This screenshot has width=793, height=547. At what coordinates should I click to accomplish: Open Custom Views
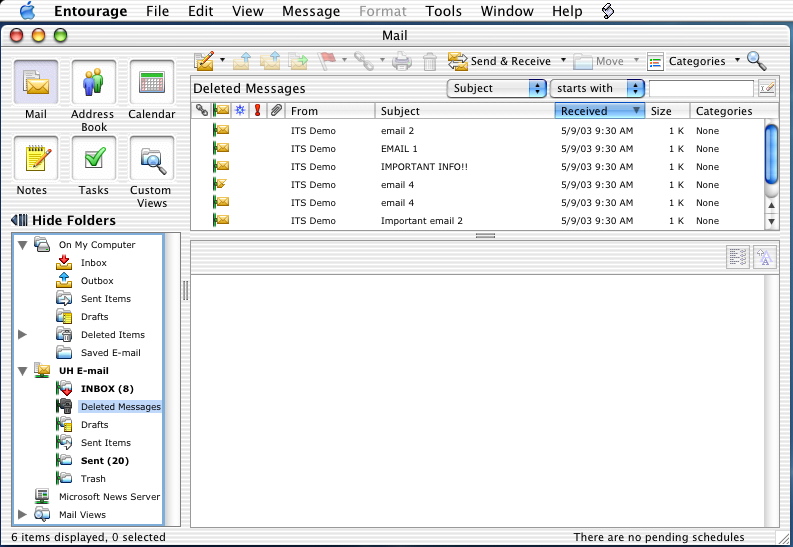(152, 158)
